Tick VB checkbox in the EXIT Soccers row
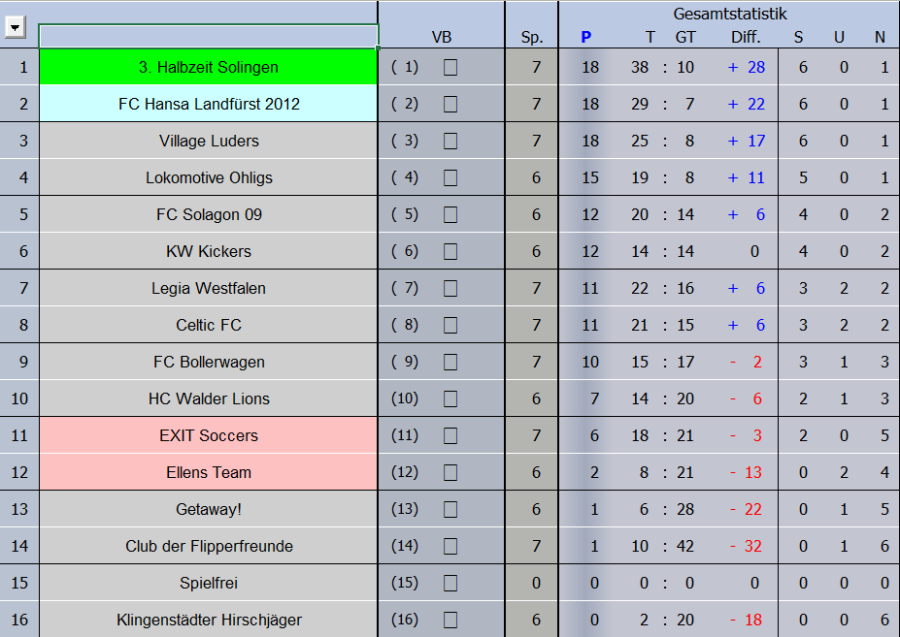Screen dimensions: 900x637 coord(450,436)
